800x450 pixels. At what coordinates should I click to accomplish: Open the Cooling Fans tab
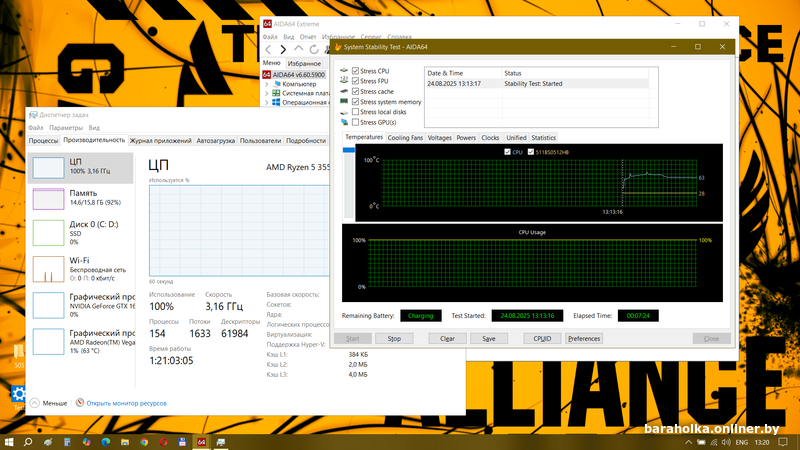[x=405, y=138]
